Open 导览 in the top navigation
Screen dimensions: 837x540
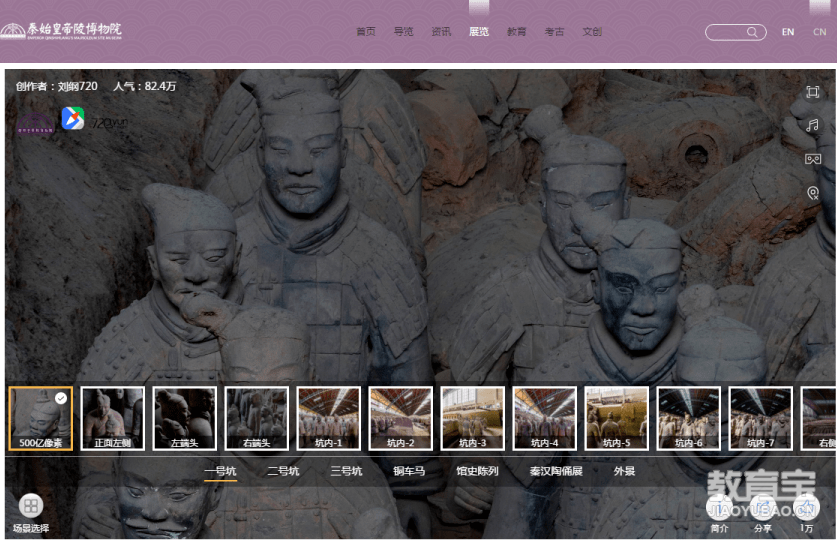click(x=404, y=32)
